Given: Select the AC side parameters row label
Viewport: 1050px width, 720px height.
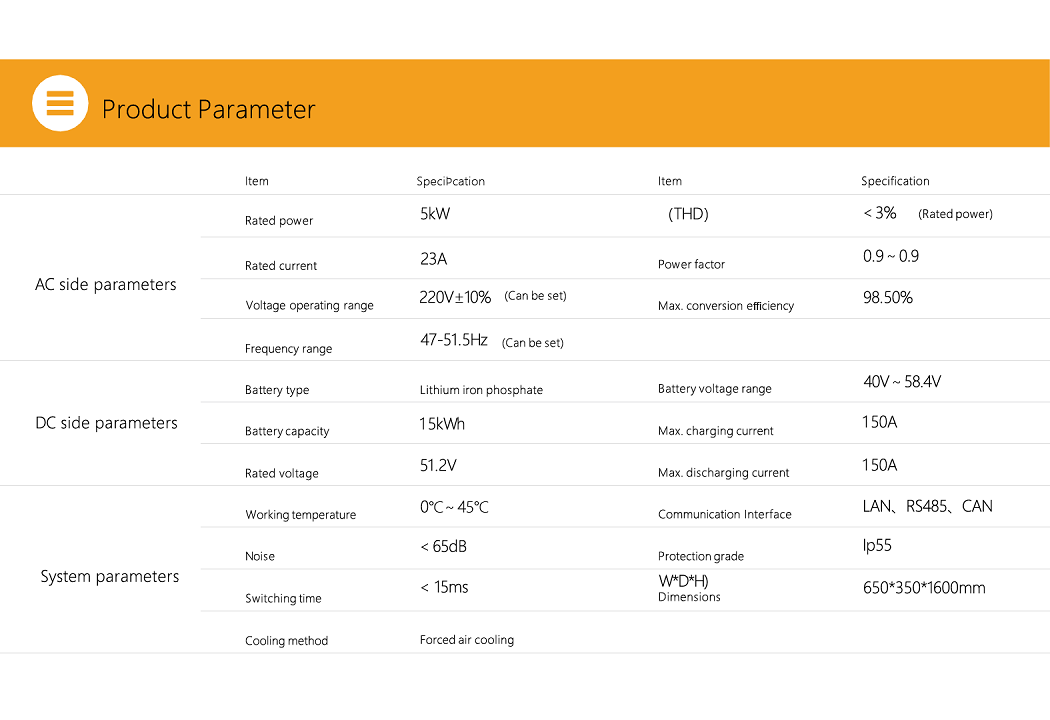Looking at the screenshot, I should pos(105,285).
